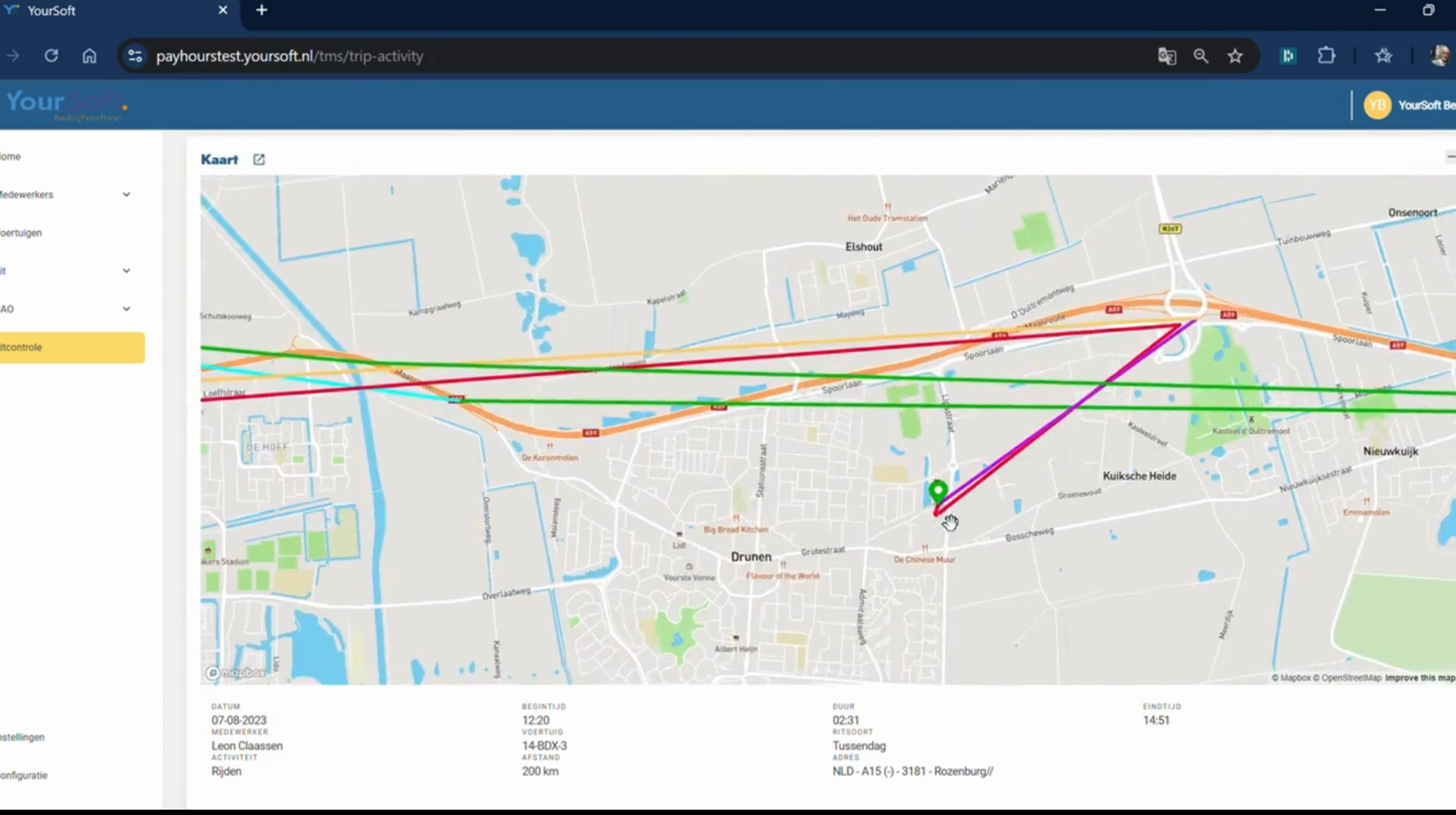Open the Kaart map in external window
The width and height of the screenshot is (1456, 815).
(x=259, y=159)
